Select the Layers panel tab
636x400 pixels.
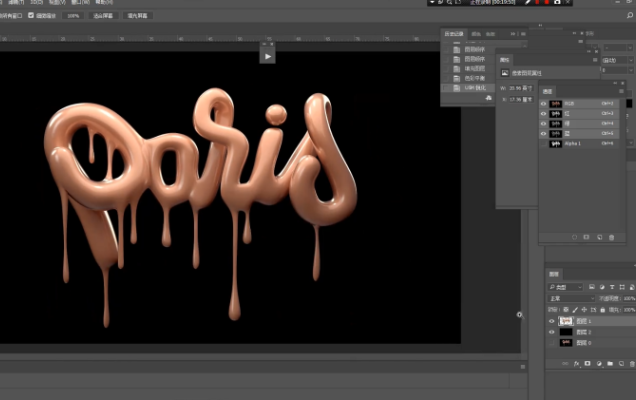[555, 273]
